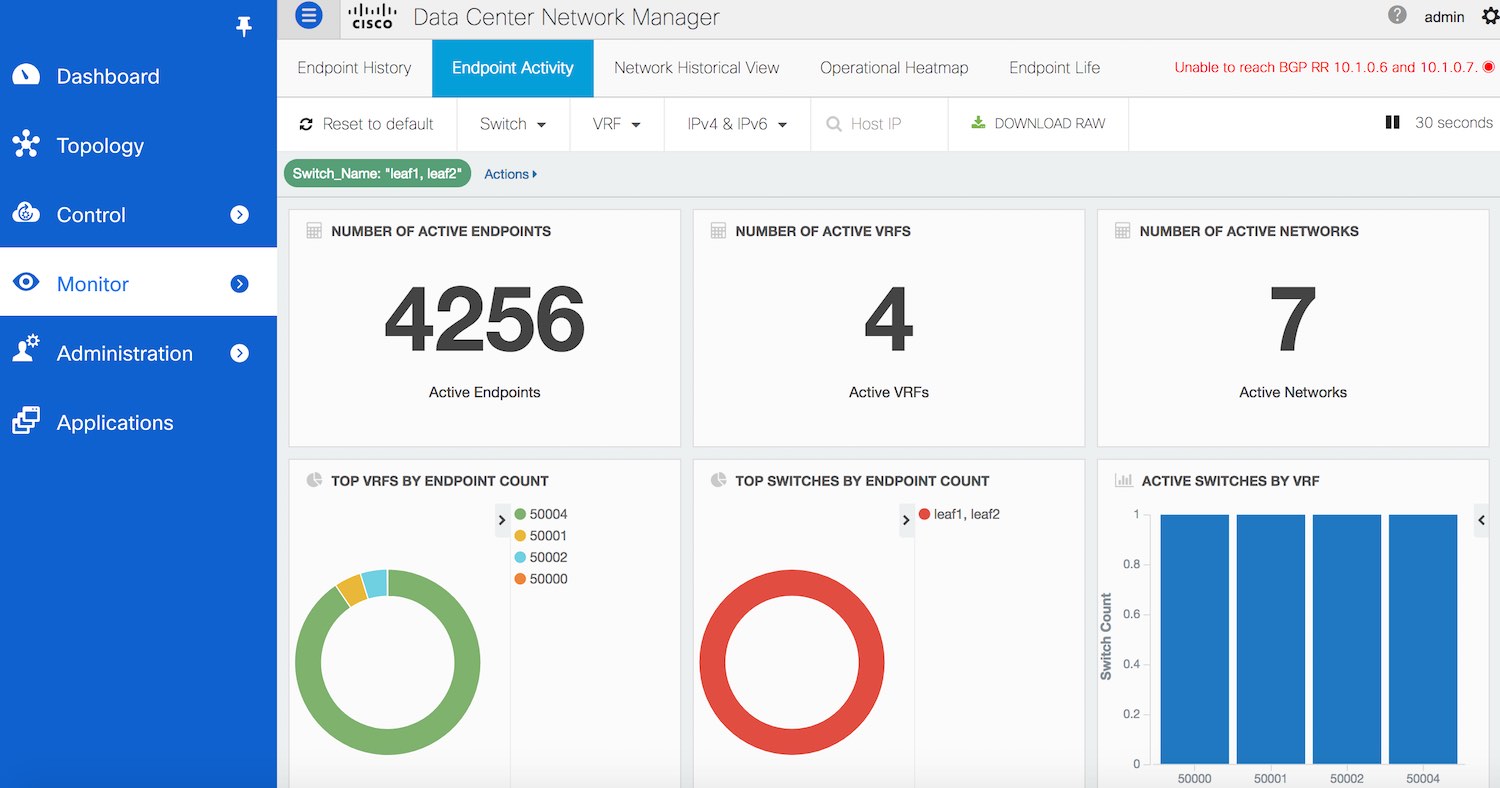Click the Applications icon in the sidebar
This screenshot has width=1500, height=788.
(x=26, y=422)
